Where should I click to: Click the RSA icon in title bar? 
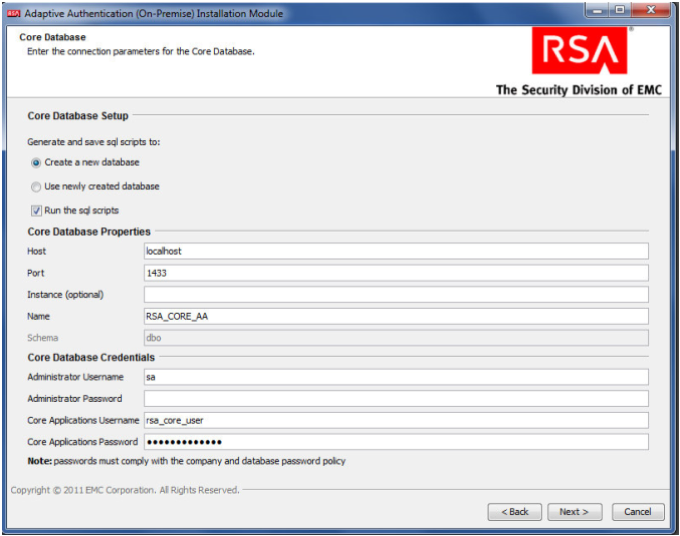click(13, 13)
